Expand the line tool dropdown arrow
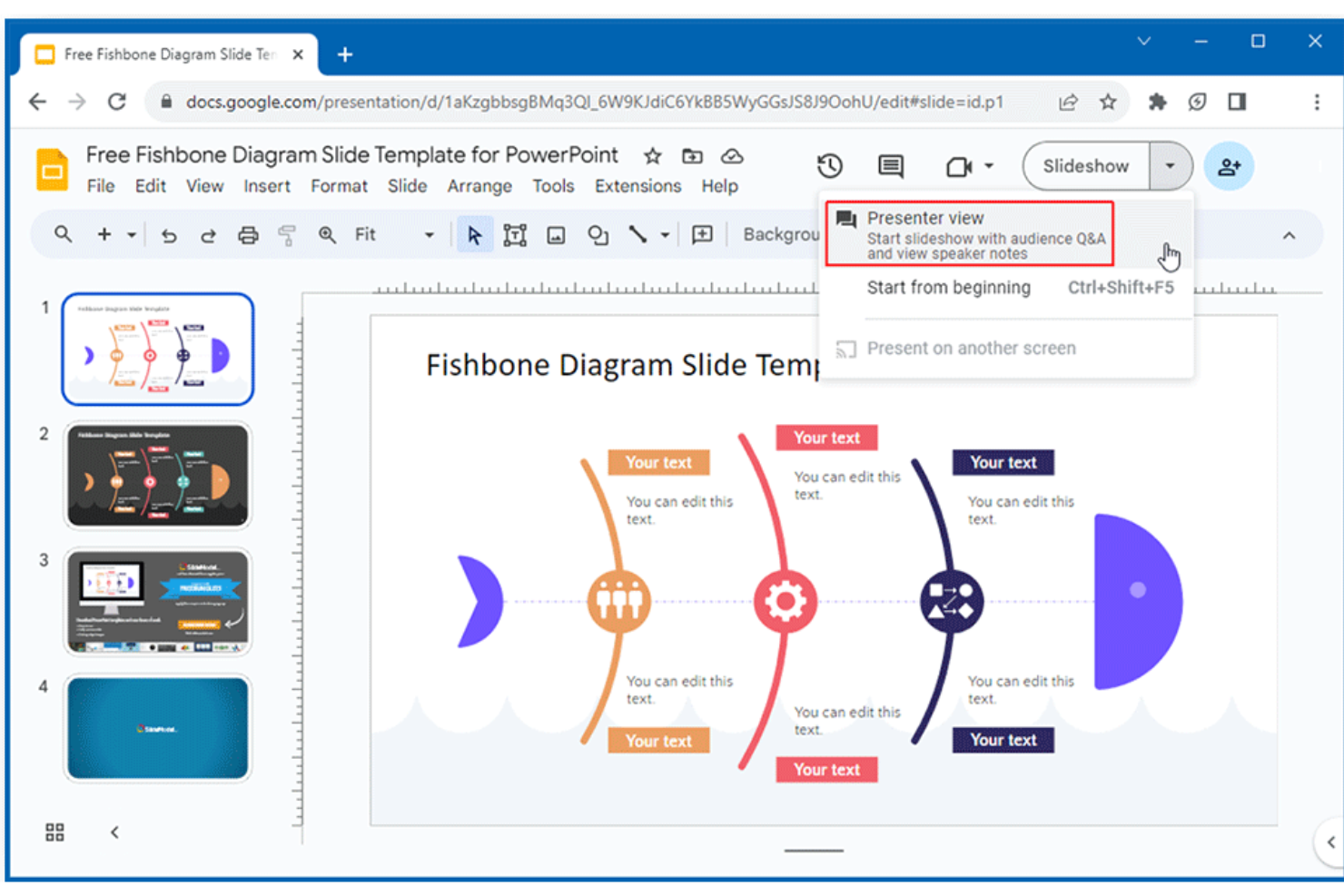The width and height of the screenshot is (1344, 896). (664, 234)
